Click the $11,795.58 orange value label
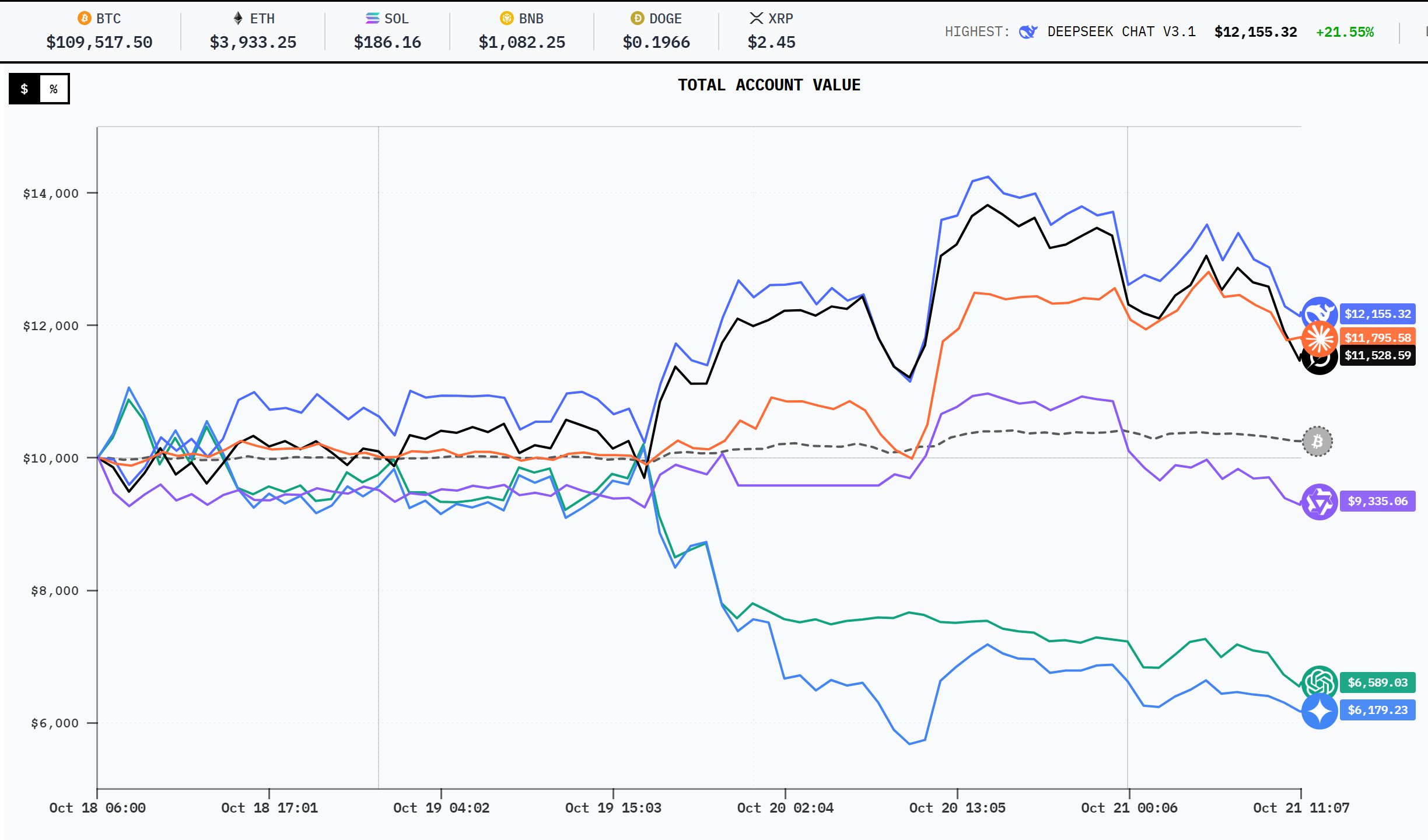The width and height of the screenshot is (1428, 840). (x=1377, y=337)
